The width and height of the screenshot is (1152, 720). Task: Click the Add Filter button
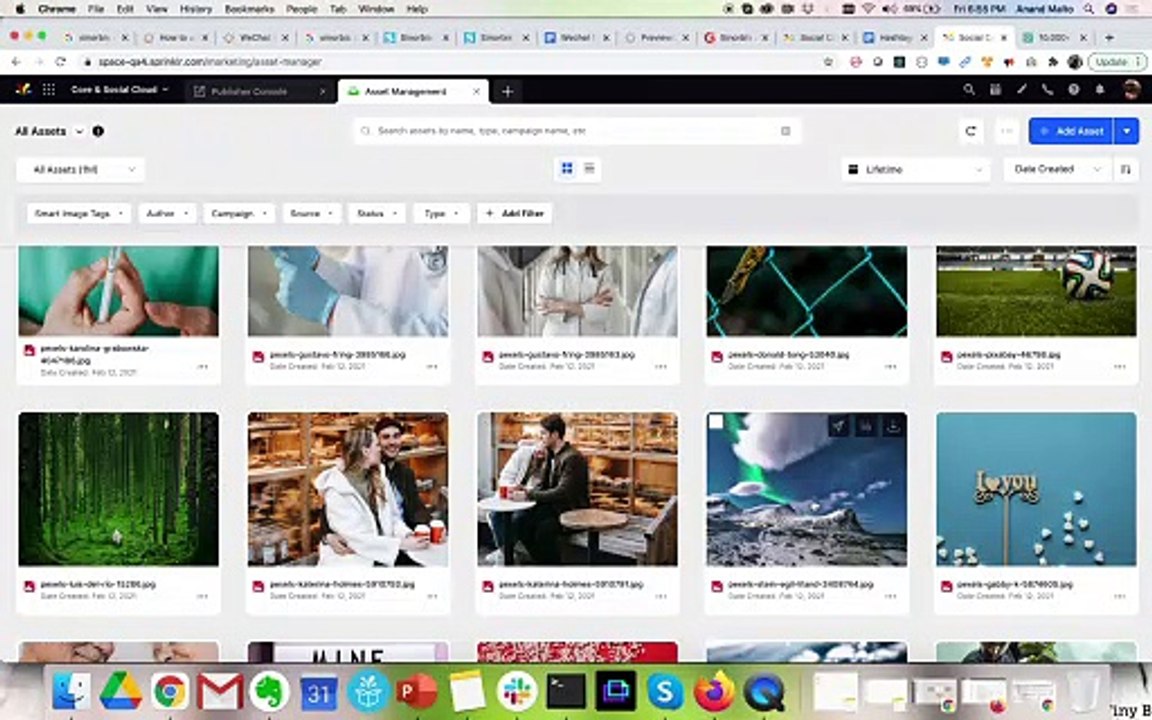click(515, 214)
